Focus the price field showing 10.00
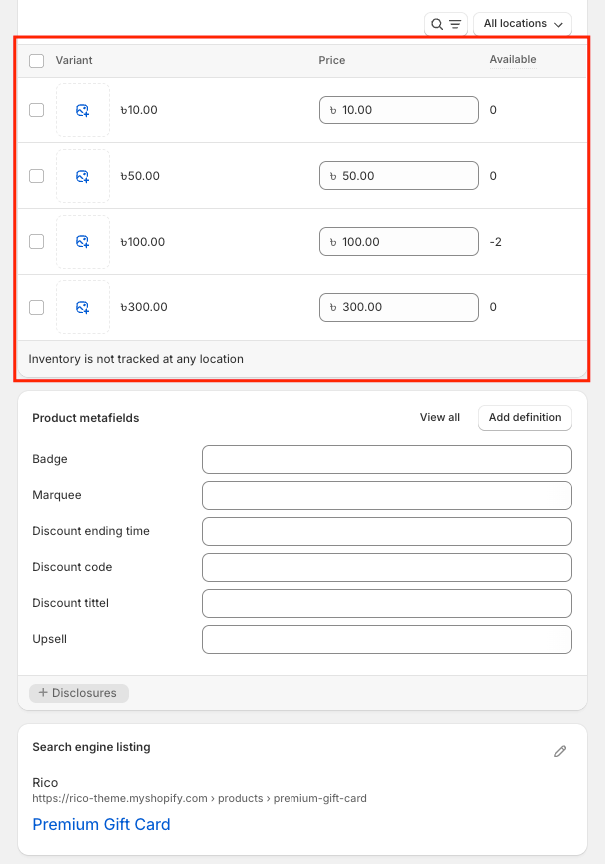Viewport: 605px width, 864px height. [399, 110]
